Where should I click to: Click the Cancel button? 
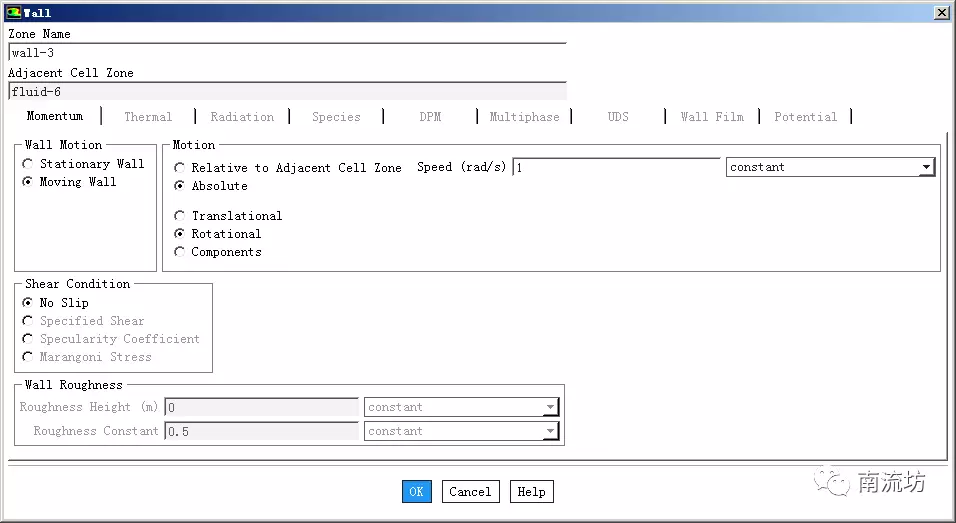[x=471, y=492]
